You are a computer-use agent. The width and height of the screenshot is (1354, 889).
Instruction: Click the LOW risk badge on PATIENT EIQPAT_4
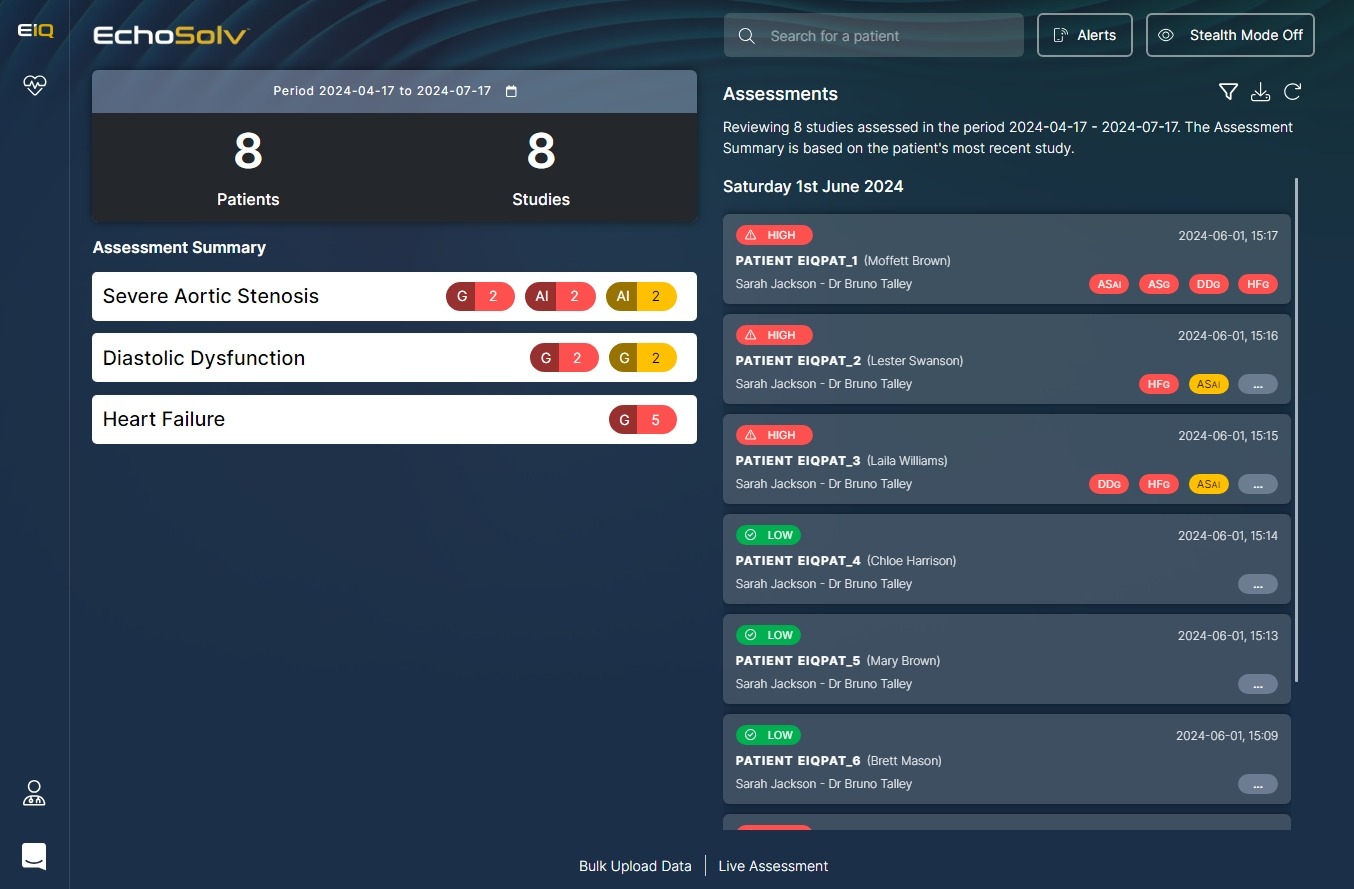coord(768,535)
